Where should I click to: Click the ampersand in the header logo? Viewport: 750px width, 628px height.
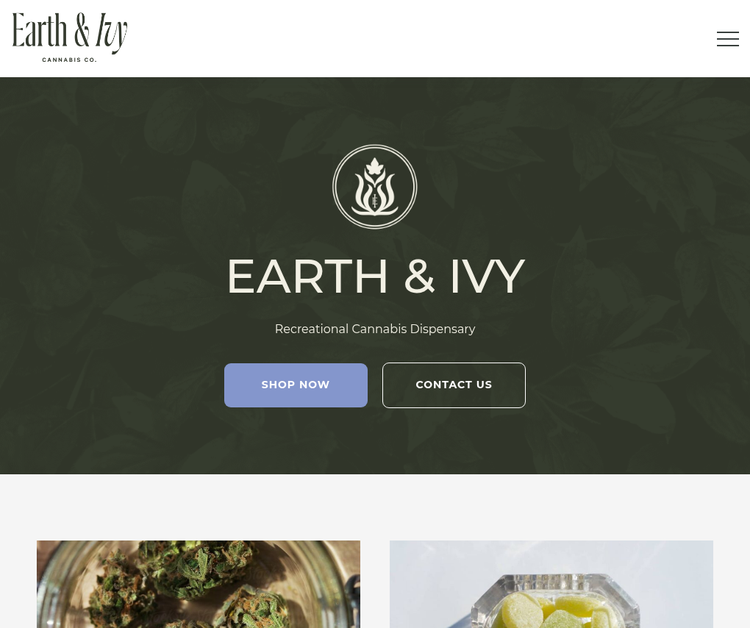coord(82,30)
